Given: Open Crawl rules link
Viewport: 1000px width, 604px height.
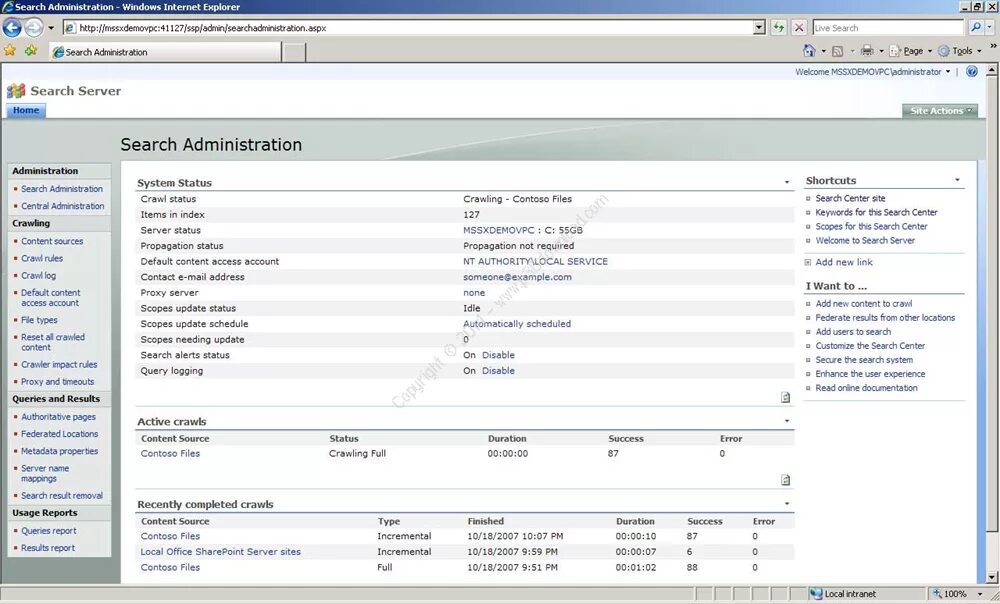Looking at the screenshot, I should (42, 258).
